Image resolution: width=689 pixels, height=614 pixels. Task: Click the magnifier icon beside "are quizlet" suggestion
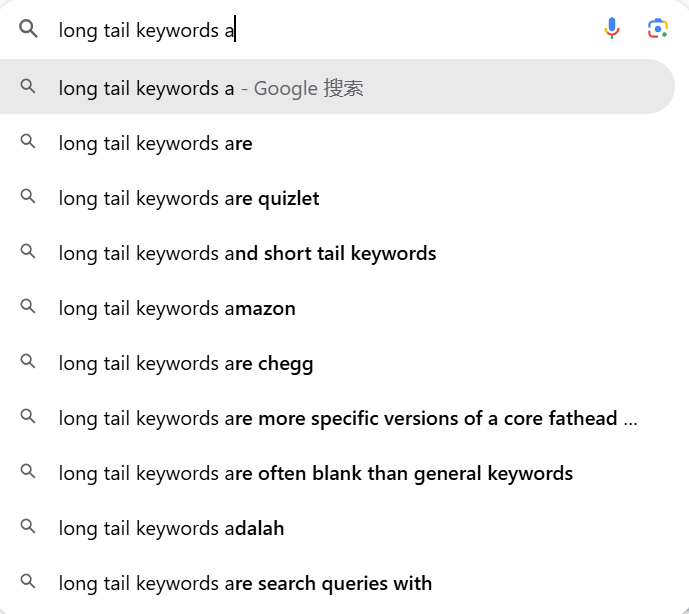click(28, 198)
